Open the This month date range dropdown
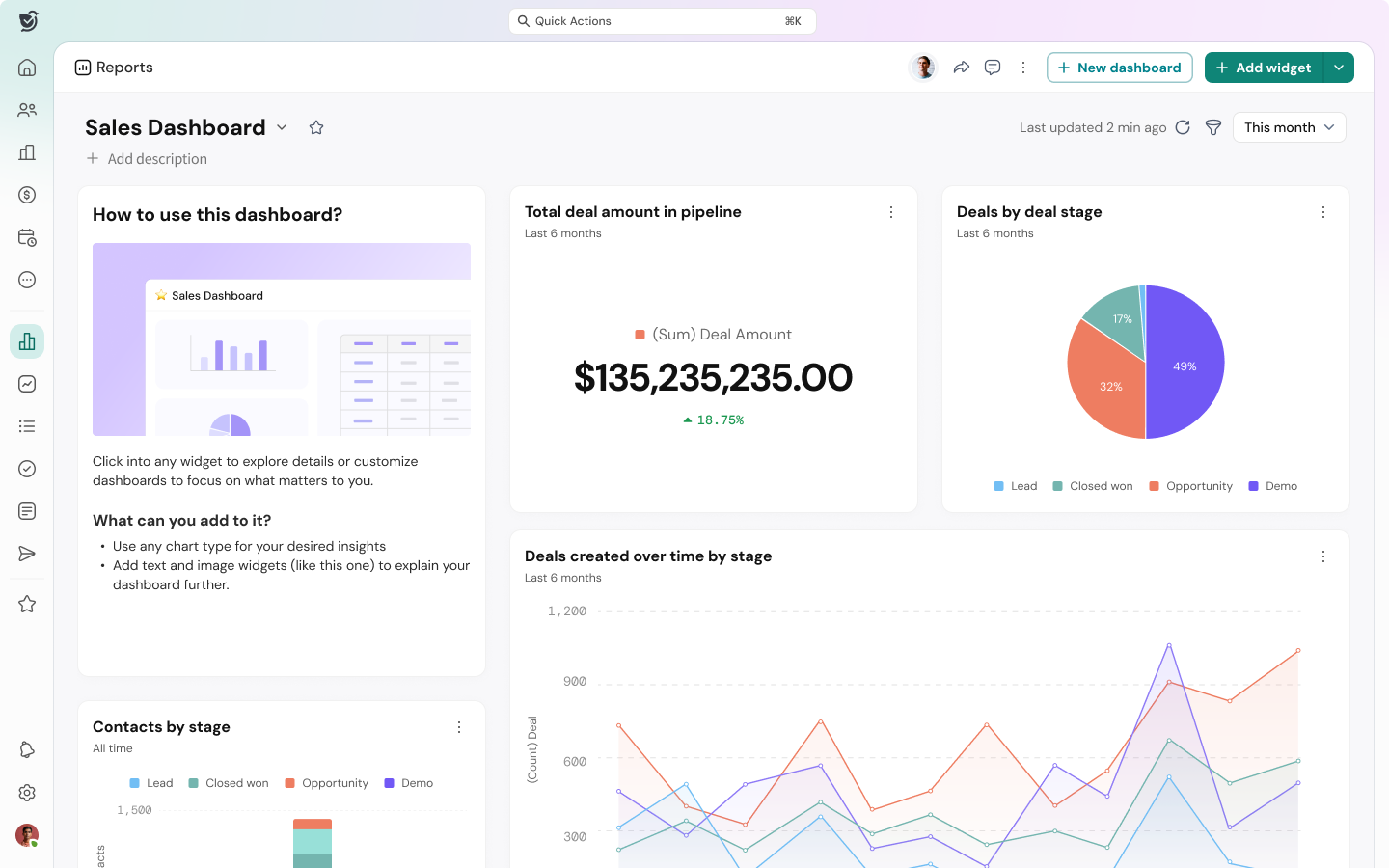Image resolution: width=1389 pixels, height=868 pixels. point(1289,127)
